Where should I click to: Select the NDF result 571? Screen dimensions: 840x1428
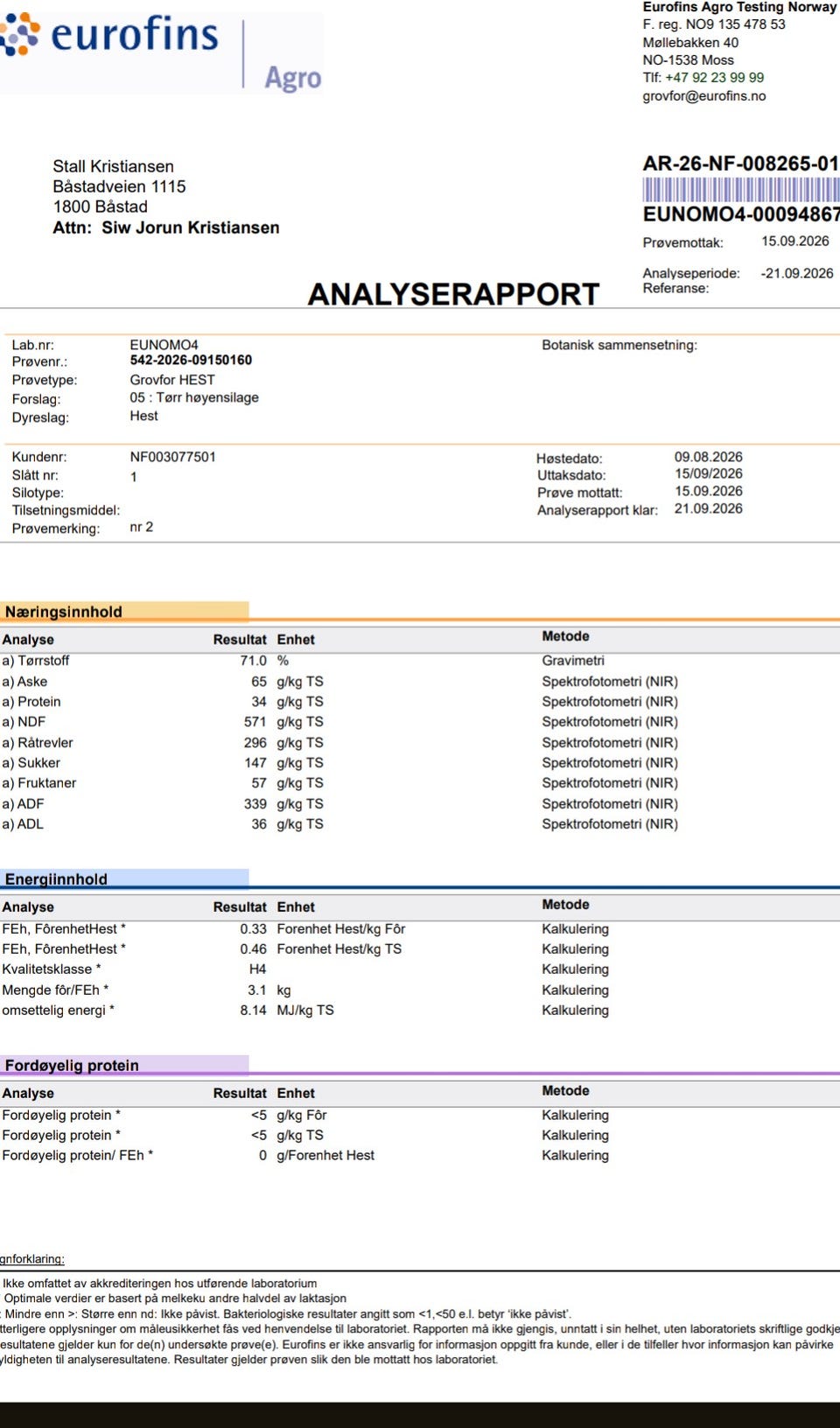pos(255,722)
